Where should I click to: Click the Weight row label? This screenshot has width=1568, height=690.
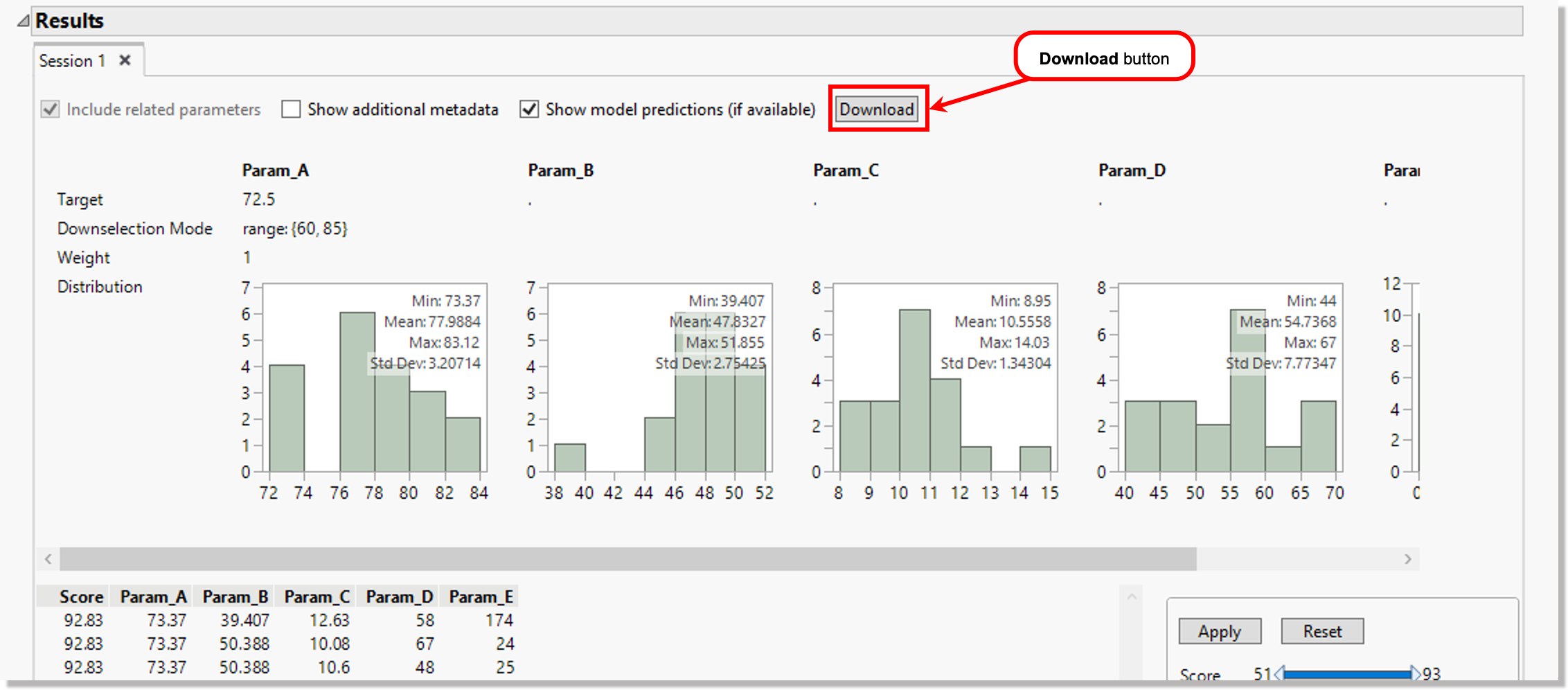[x=84, y=258]
